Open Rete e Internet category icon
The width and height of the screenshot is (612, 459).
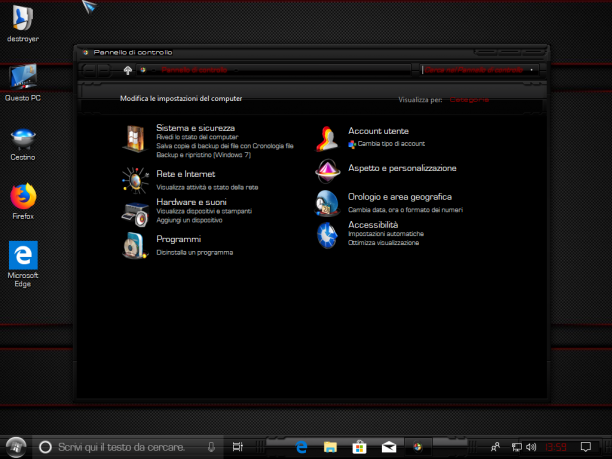[135, 180]
